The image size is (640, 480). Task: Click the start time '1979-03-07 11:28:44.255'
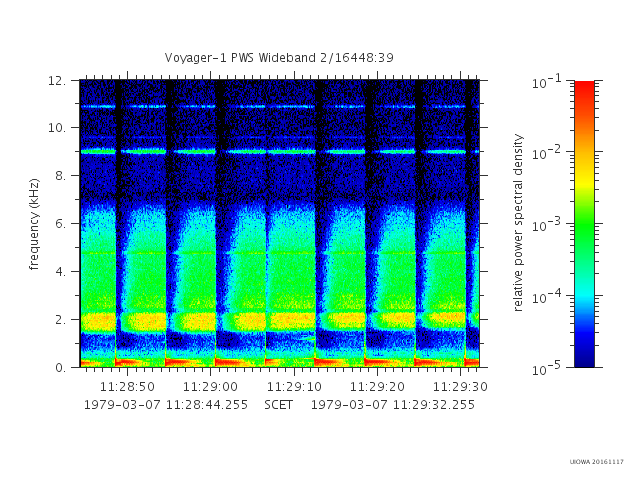point(166,405)
